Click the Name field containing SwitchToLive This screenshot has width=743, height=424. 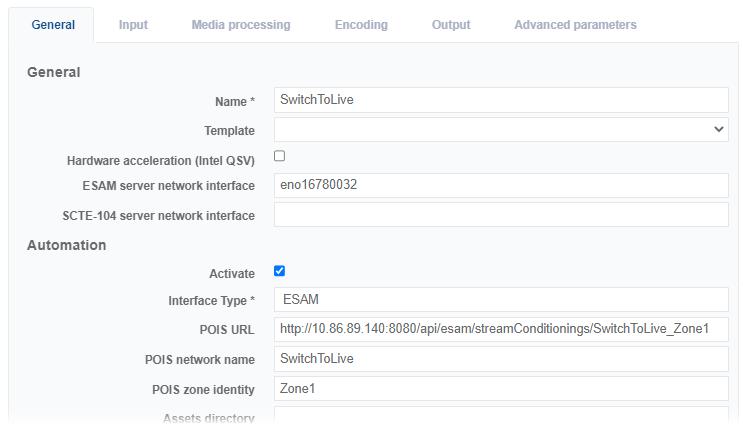(500, 101)
